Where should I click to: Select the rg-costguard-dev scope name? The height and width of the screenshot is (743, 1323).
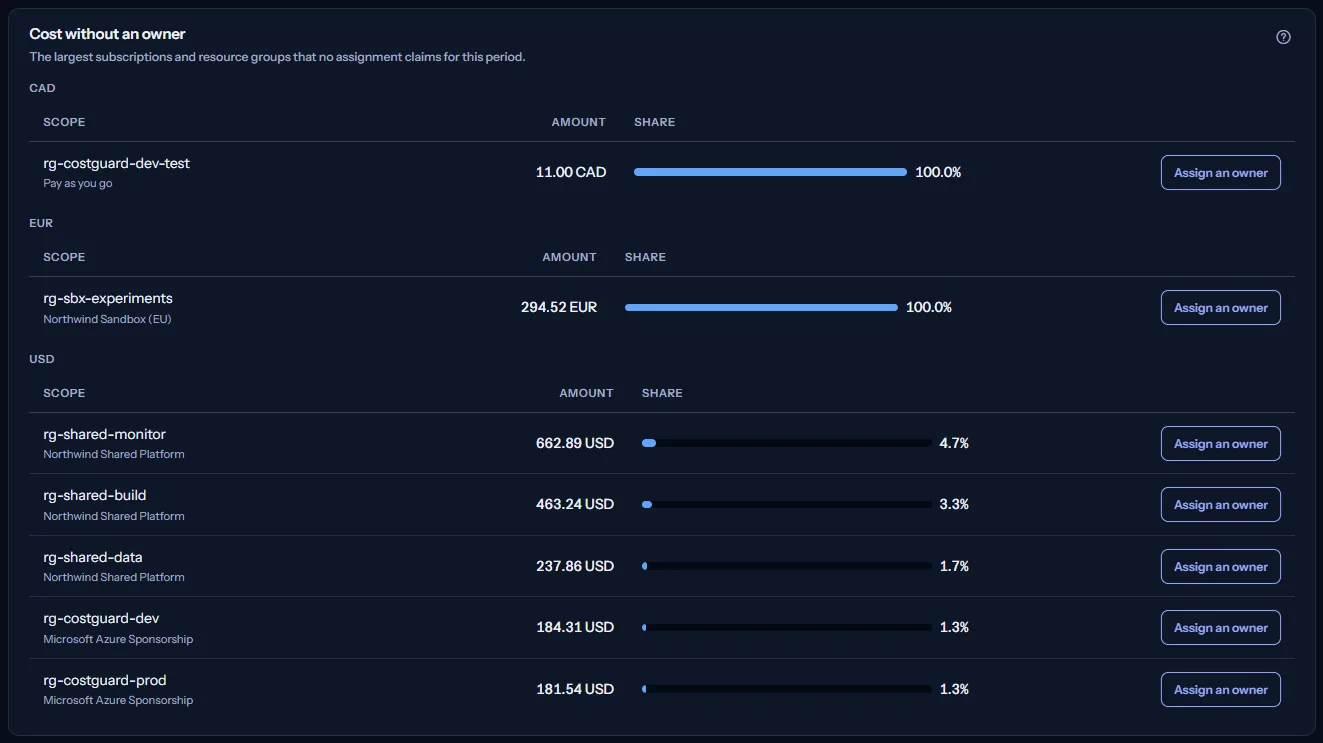click(x=101, y=618)
